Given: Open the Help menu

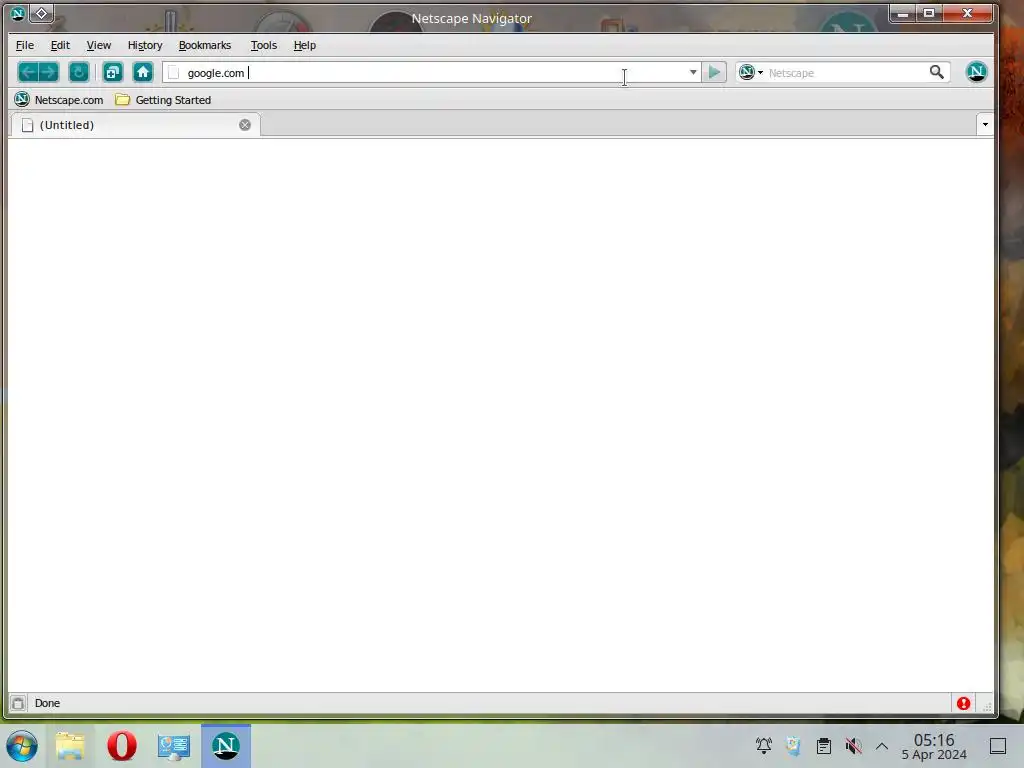Looking at the screenshot, I should [x=305, y=45].
